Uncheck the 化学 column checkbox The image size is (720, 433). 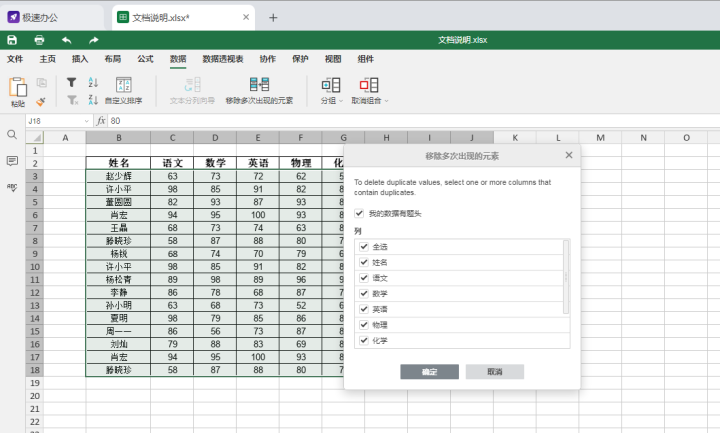[x=364, y=340]
